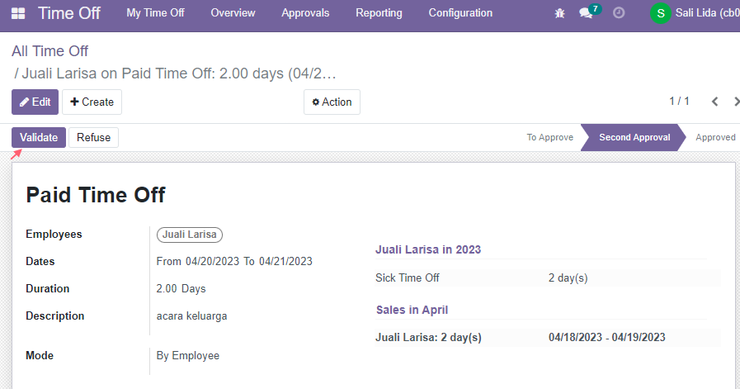Screen dimensions: 740x389
Task: Click the date range 04/18/2023 - 04/19/2023
Action: click(607, 338)
